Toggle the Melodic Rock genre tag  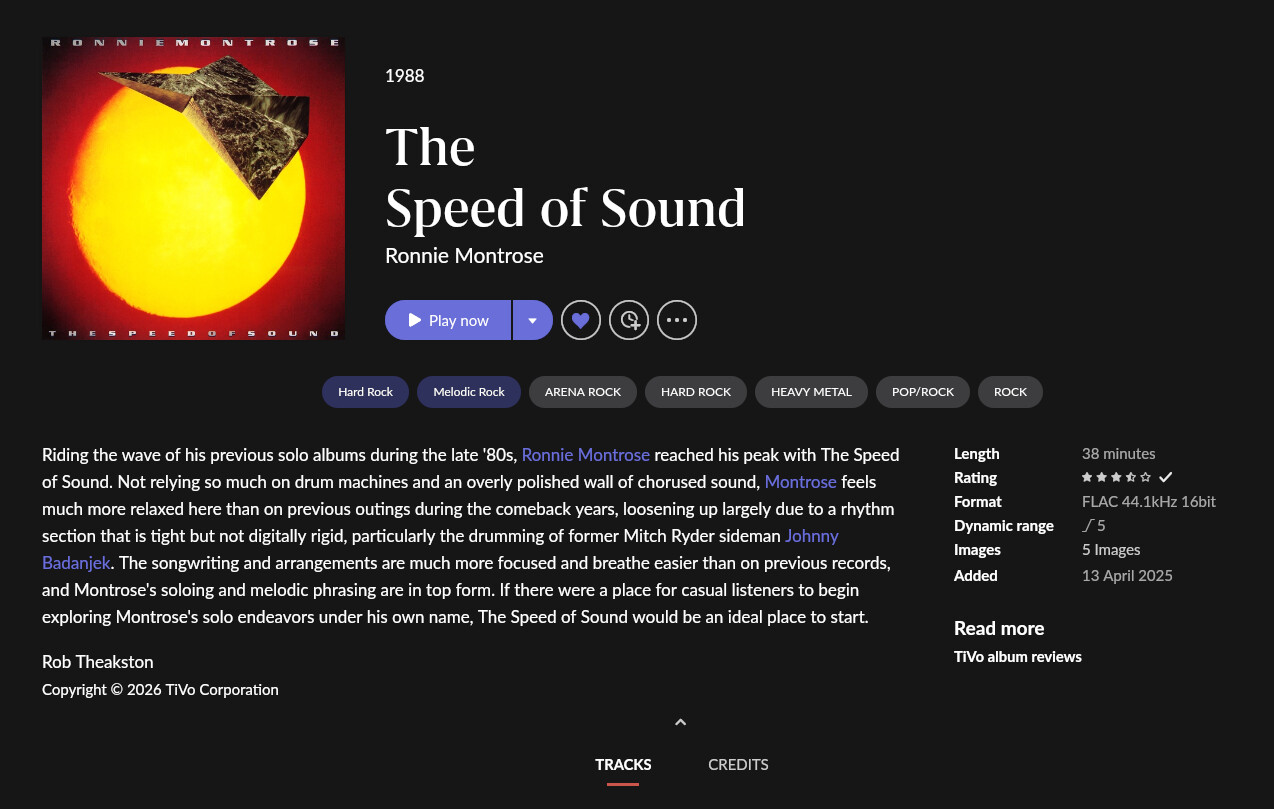pyautogui.click(x=469, y=392)
